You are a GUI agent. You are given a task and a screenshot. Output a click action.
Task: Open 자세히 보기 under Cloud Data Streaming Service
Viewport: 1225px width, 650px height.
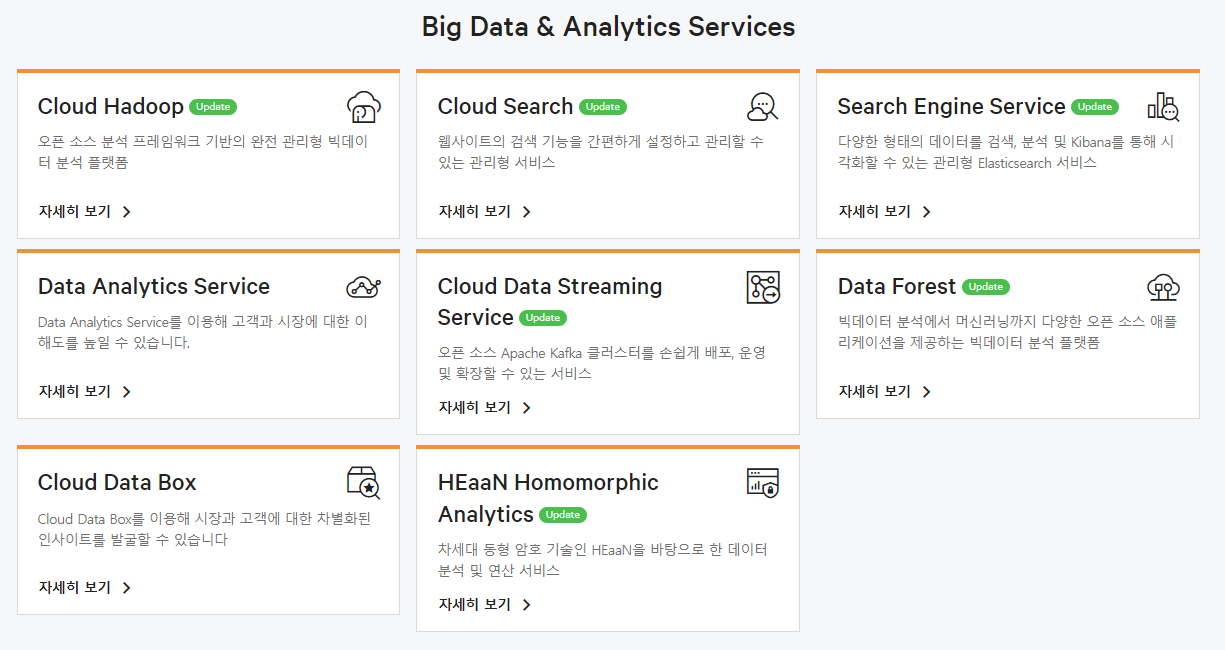[485, 408]
